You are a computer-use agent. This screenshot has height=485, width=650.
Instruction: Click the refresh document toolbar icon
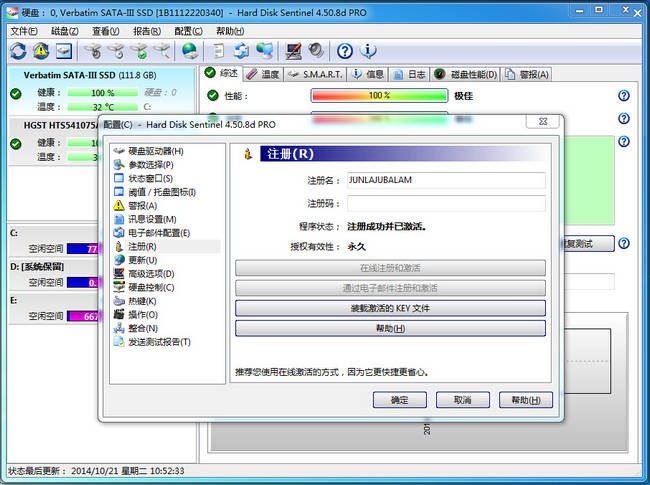click(241, 51)
